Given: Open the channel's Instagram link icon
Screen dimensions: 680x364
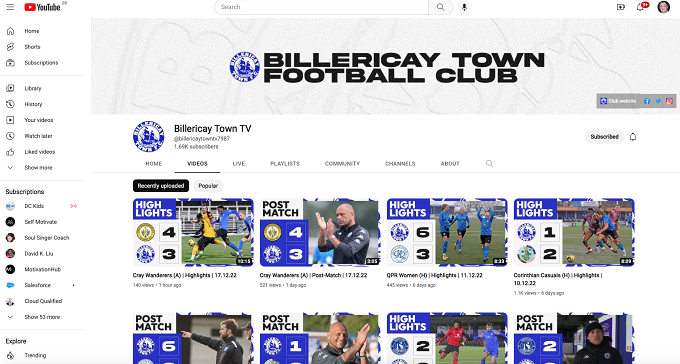Looking at the screenshot, I should [x=670, y=101].
